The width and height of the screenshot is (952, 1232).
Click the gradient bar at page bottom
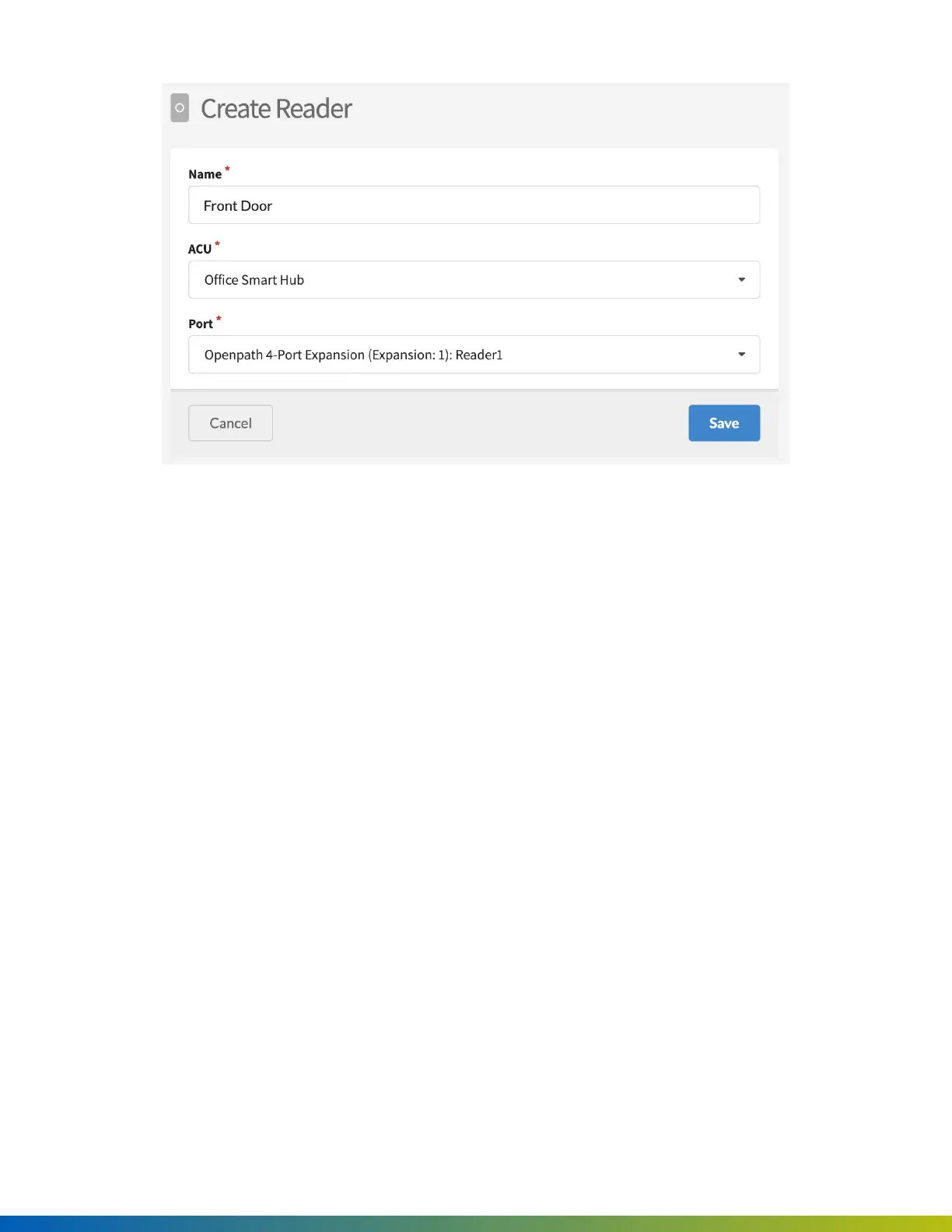point(476,1223)
